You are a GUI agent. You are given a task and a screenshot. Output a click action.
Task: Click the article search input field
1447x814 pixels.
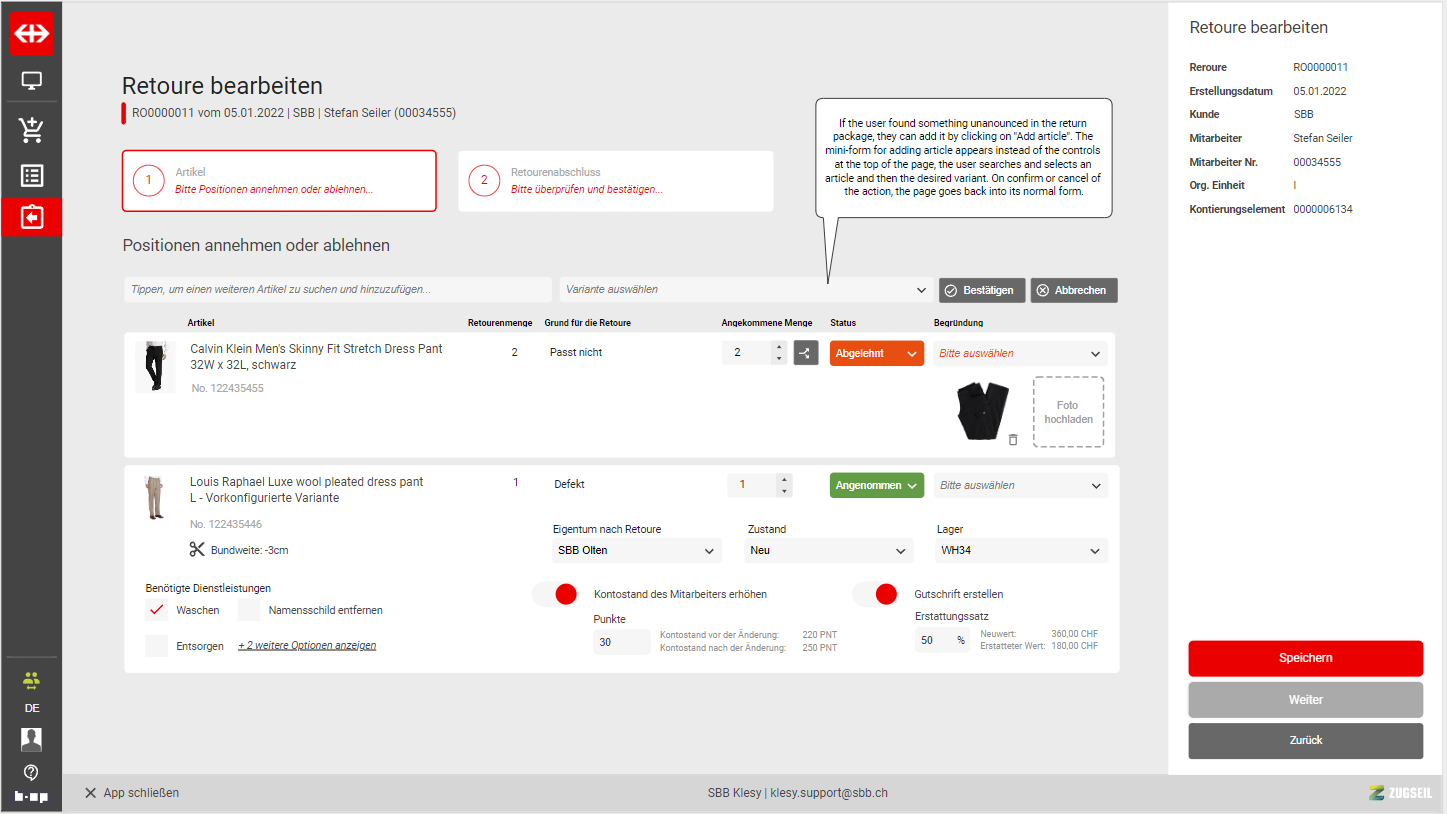tap(338, 290)
